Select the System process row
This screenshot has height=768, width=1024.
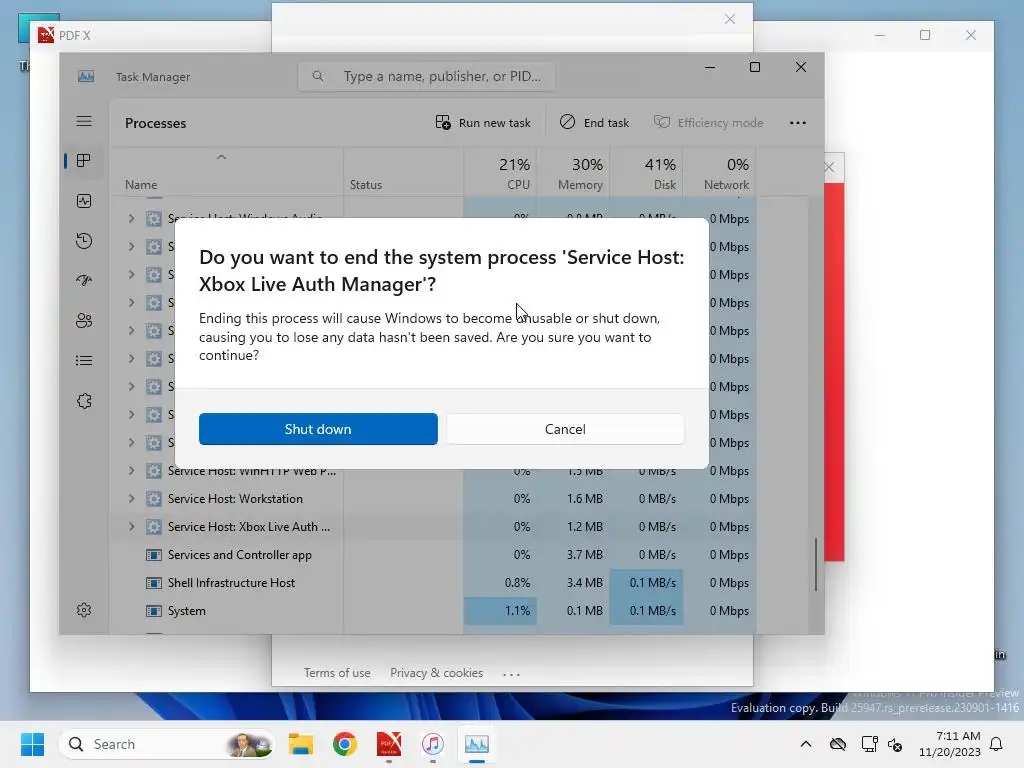[x=432, y=611]
